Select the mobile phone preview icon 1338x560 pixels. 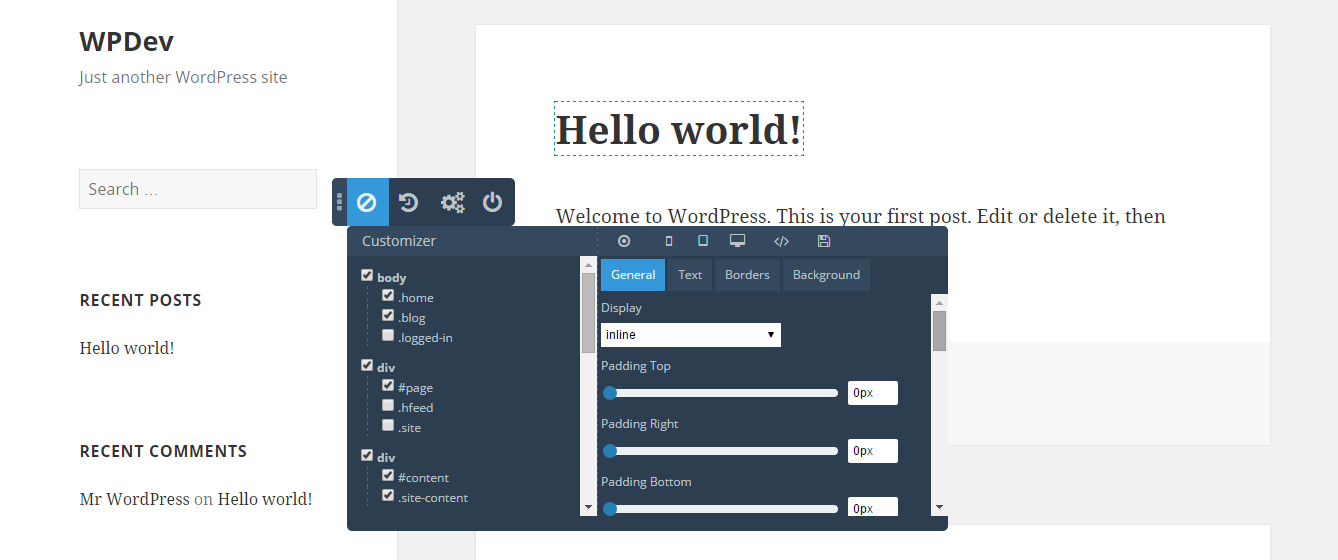[x=669, y=241]
